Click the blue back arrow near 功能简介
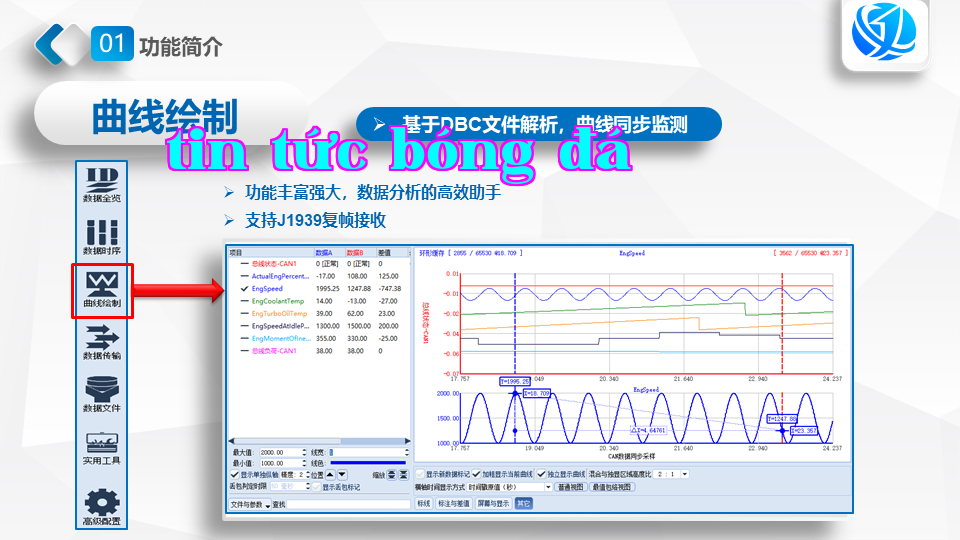The width and height of the screenshot is (960, 540). click(x=50, y=44)
